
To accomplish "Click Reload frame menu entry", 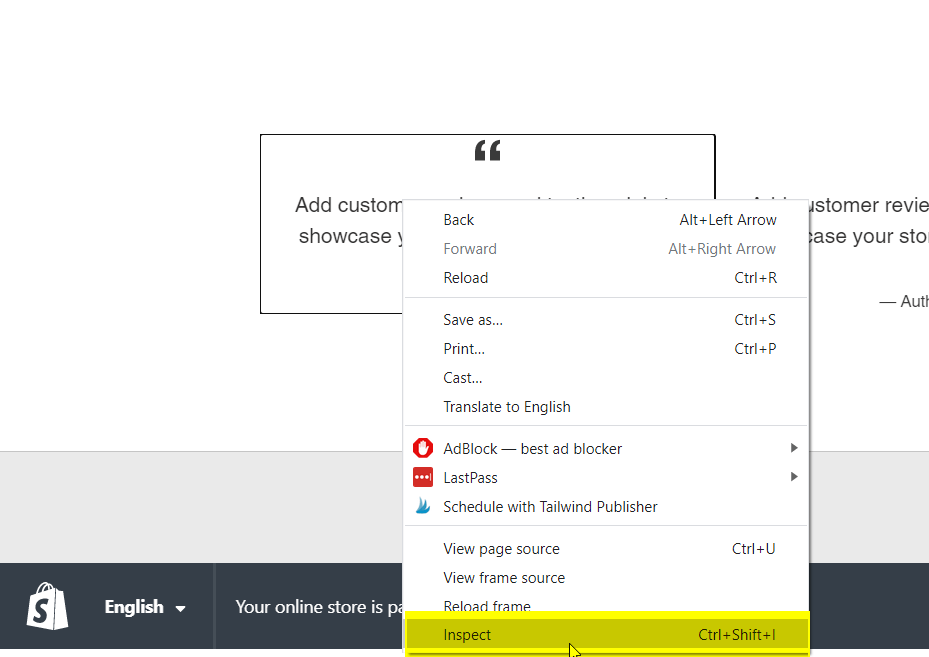I will click(487, 606).
